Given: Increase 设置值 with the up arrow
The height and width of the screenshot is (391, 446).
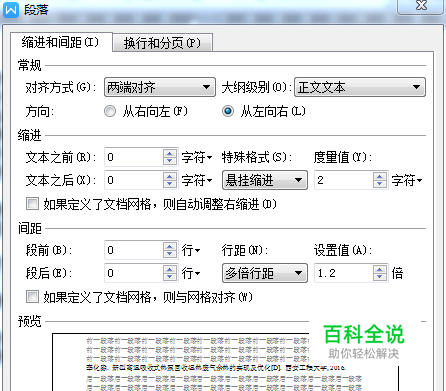Looking at the screenshot, I should [380, 269].
